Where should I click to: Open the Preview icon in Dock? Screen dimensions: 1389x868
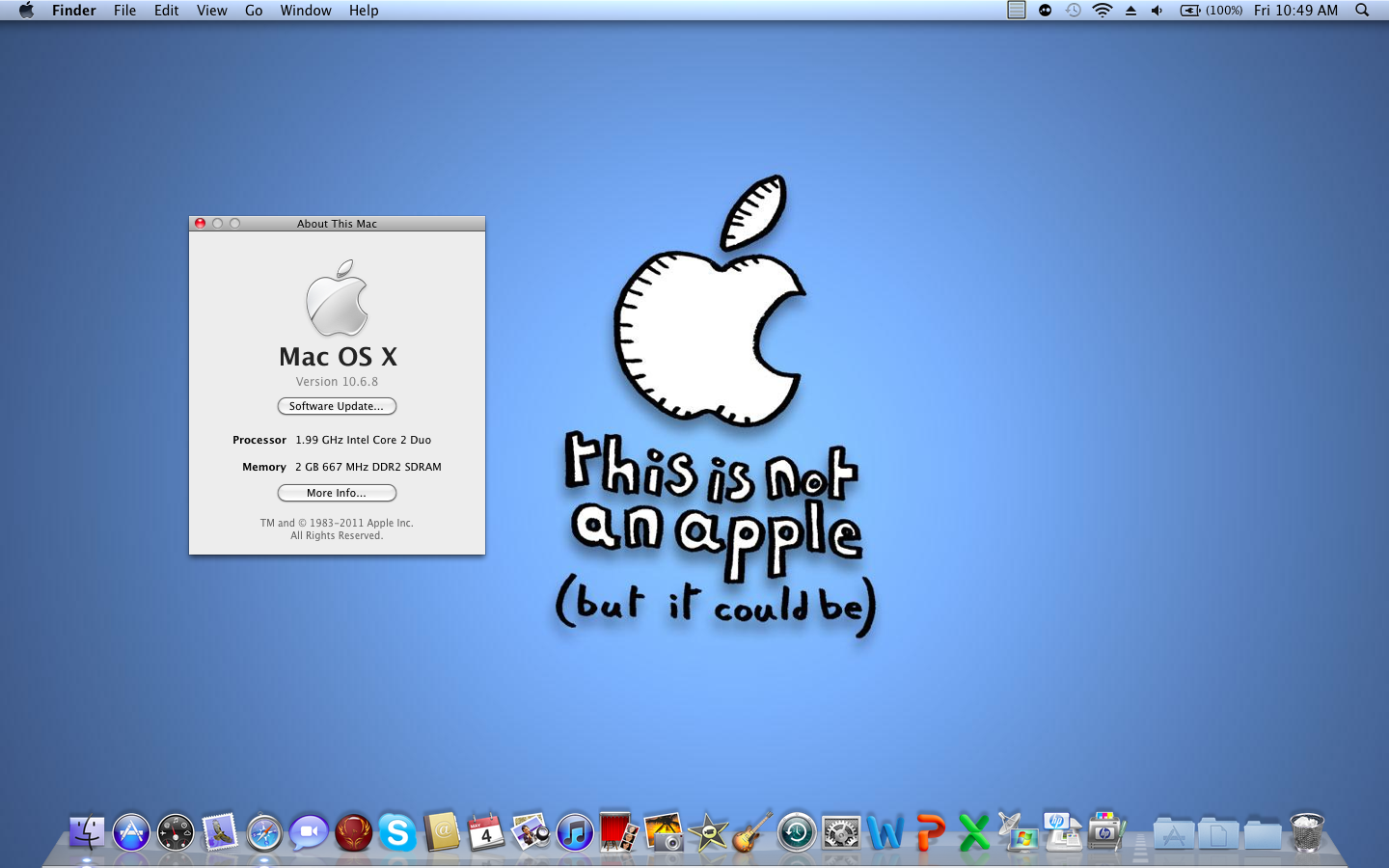pyautogui.click(x=531, y=832)
